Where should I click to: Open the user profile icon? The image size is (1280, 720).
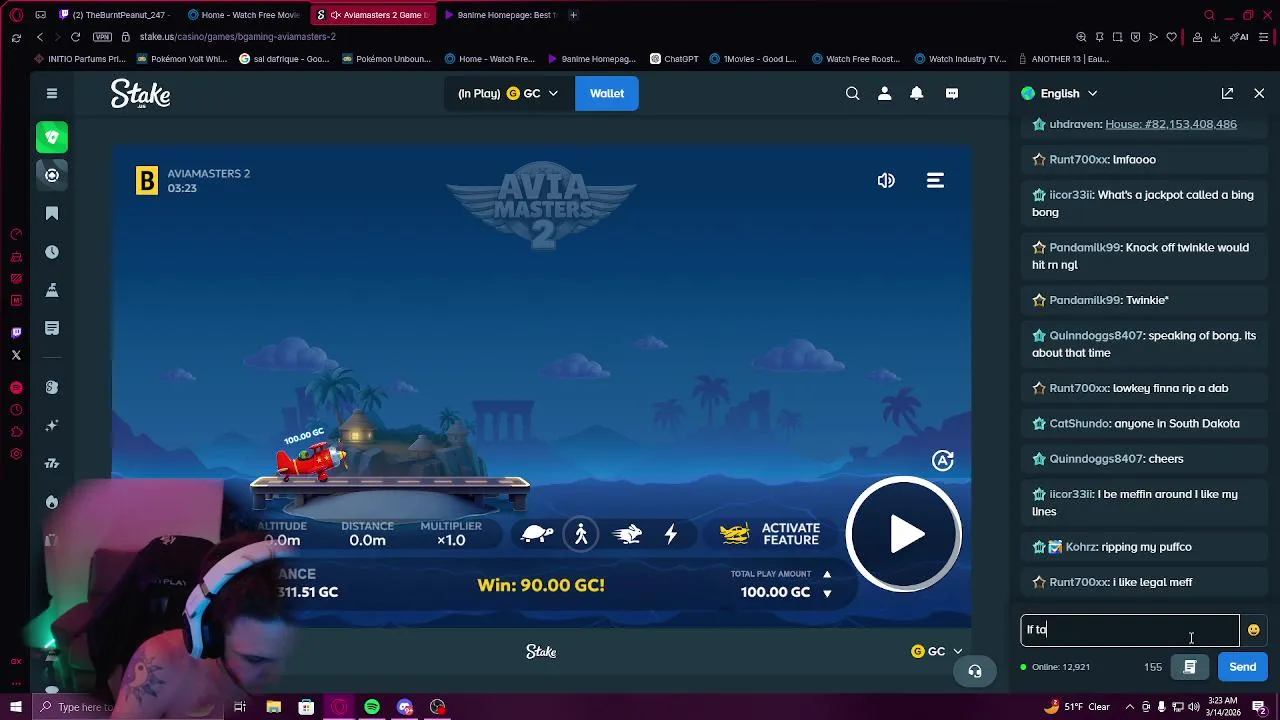click(x=884, y=93)
